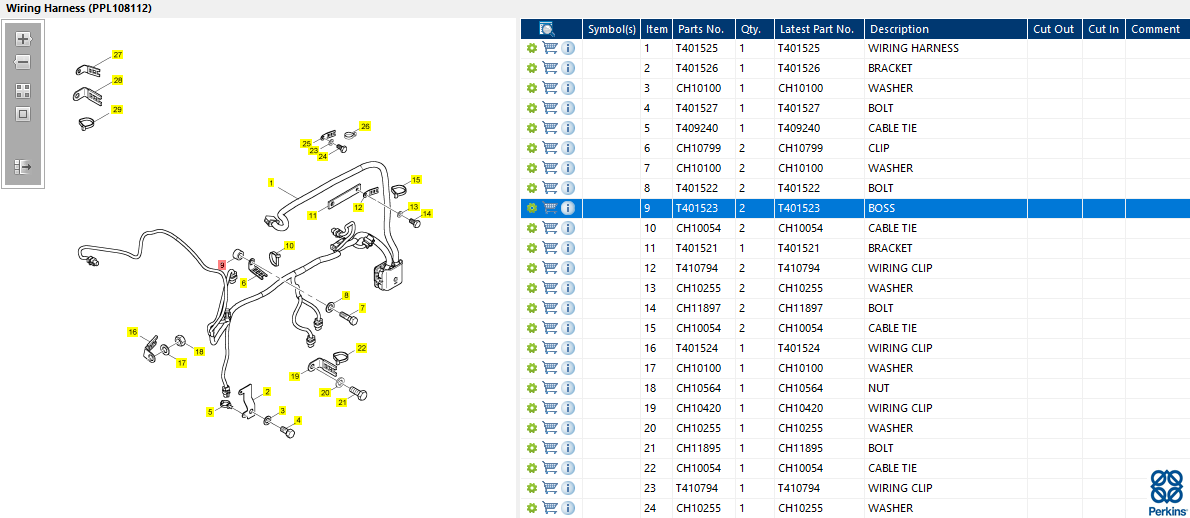Click gear icon for CABLE TIE T409240
This screenshot has width=1190, height=518.
[x=532, y=128]
